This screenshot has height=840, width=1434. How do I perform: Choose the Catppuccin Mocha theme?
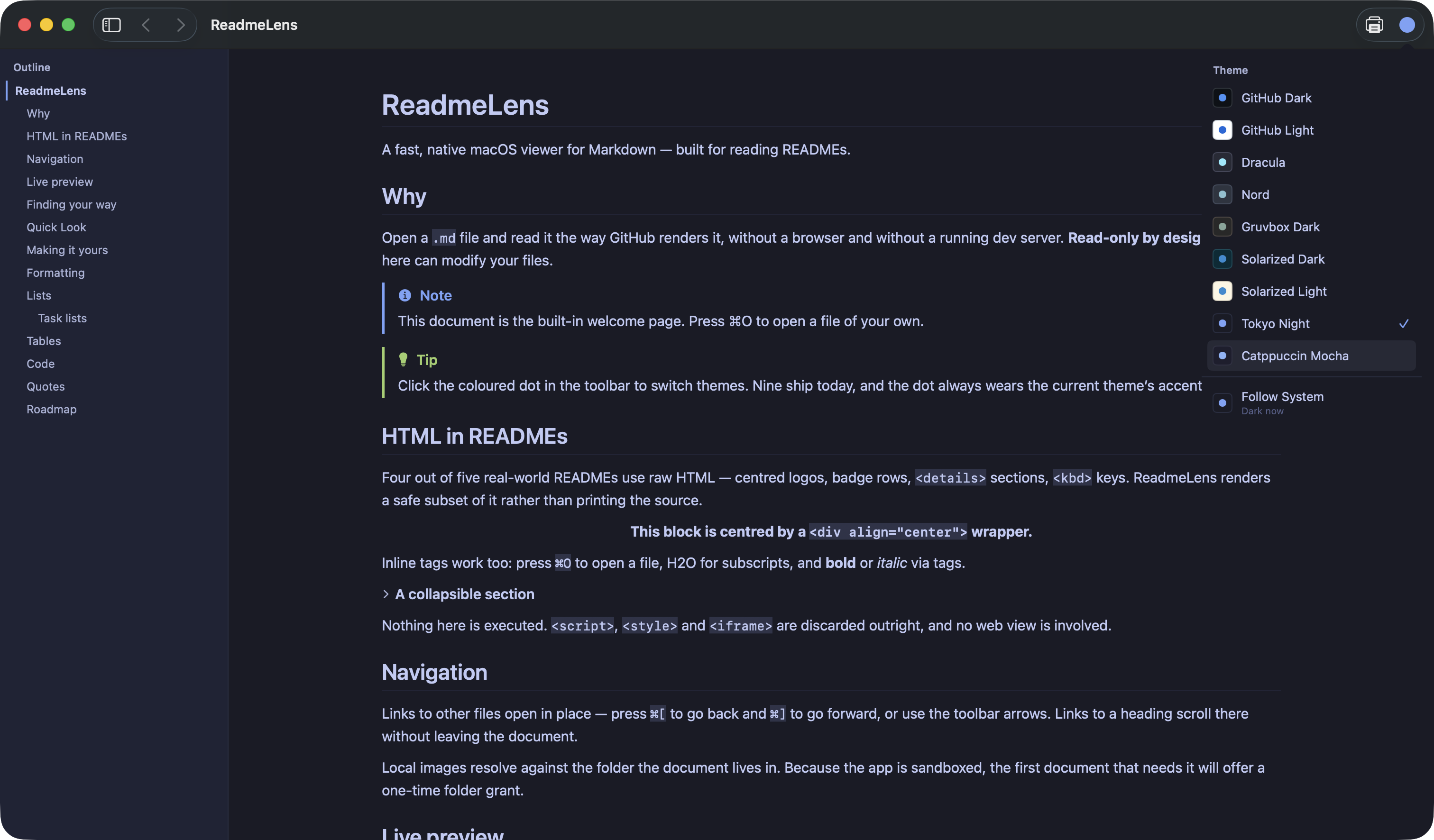tap(1311, 356)
